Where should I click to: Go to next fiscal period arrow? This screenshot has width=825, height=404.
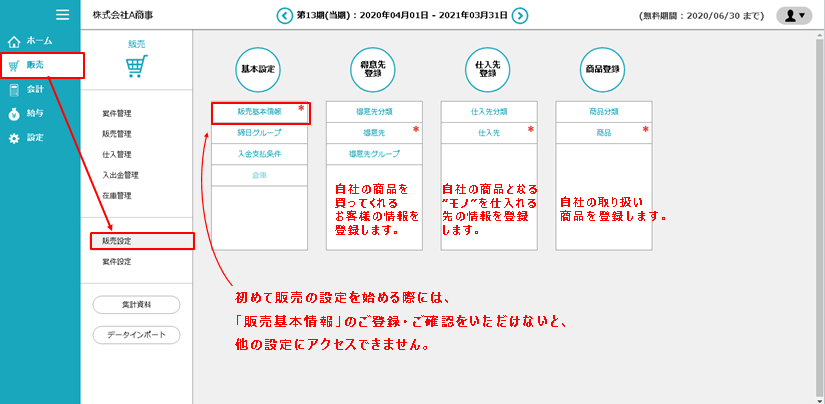click(x=520, y=16)
